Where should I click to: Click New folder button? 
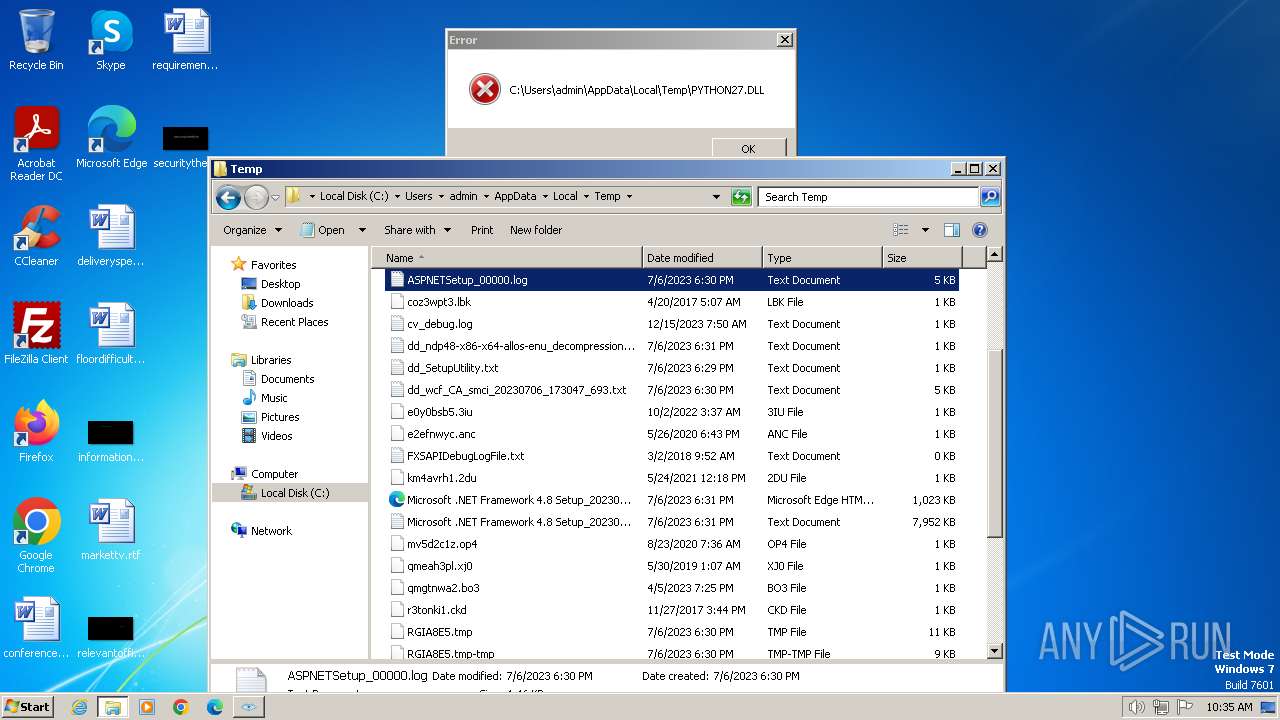coord(536,230)
